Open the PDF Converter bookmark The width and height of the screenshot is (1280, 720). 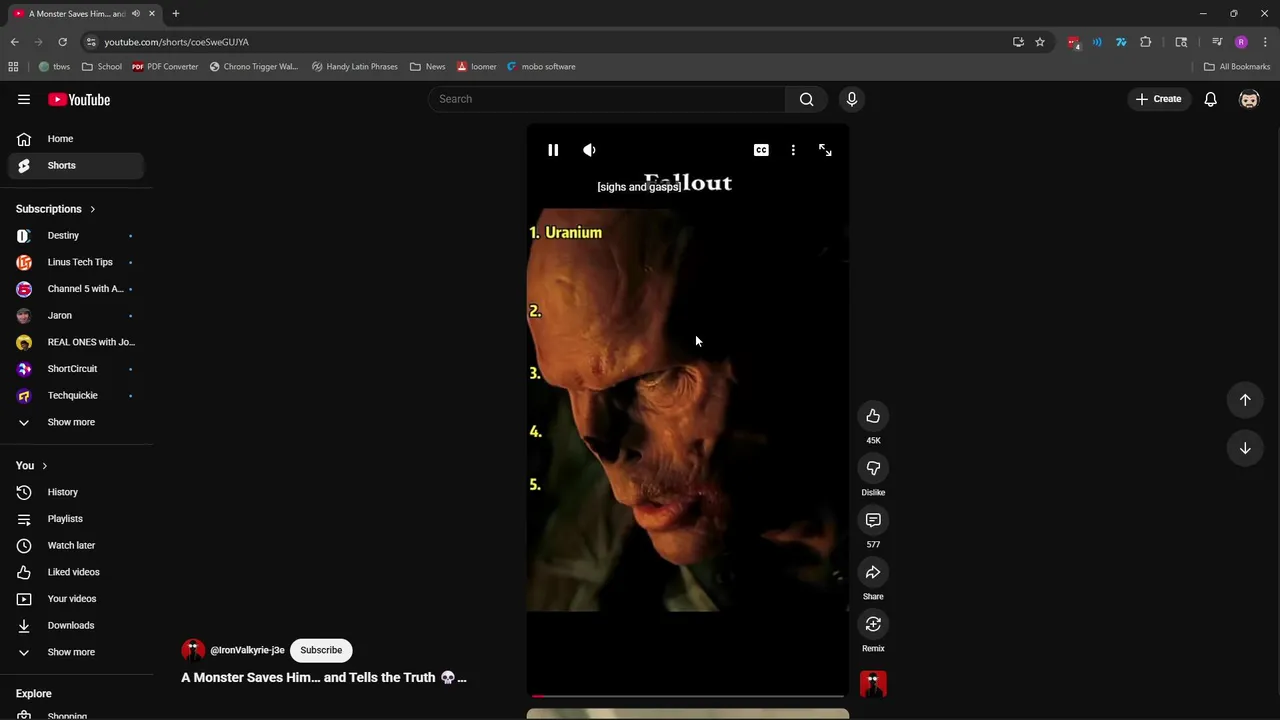[x=165, y=67]
